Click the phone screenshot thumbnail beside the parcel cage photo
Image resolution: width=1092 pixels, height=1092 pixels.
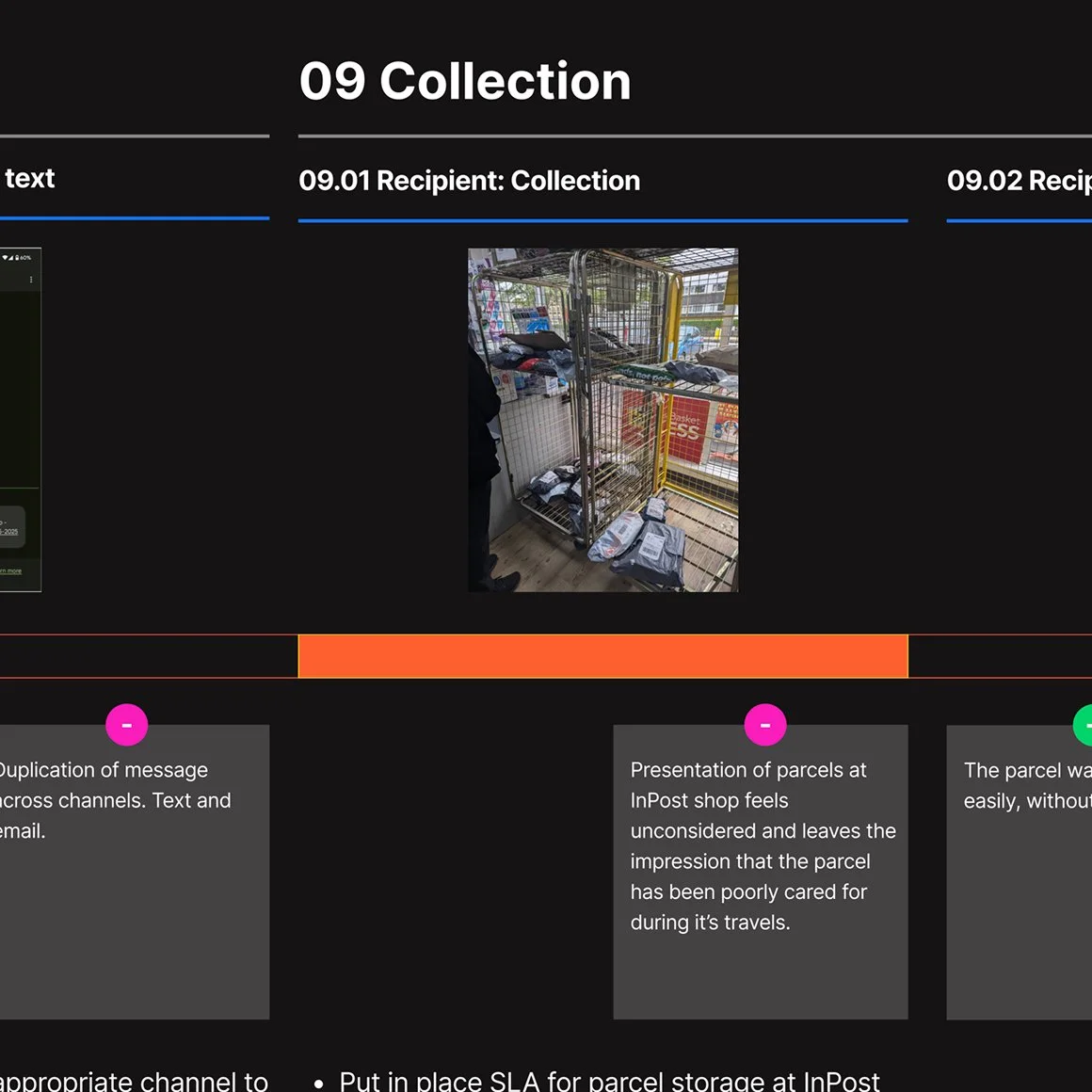pyautogui.click(x=20, y=420)
